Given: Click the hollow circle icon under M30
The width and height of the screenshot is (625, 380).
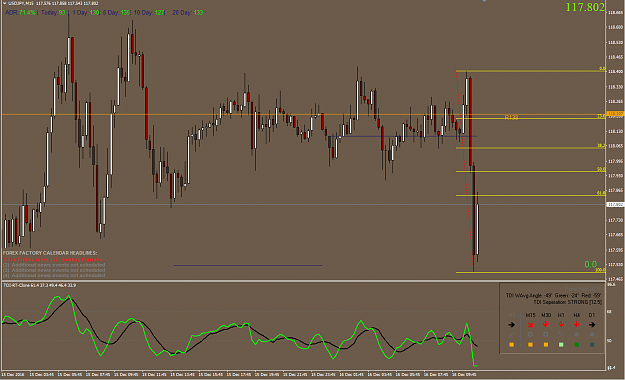Looking at the screenshot, I should coord(546,335).
